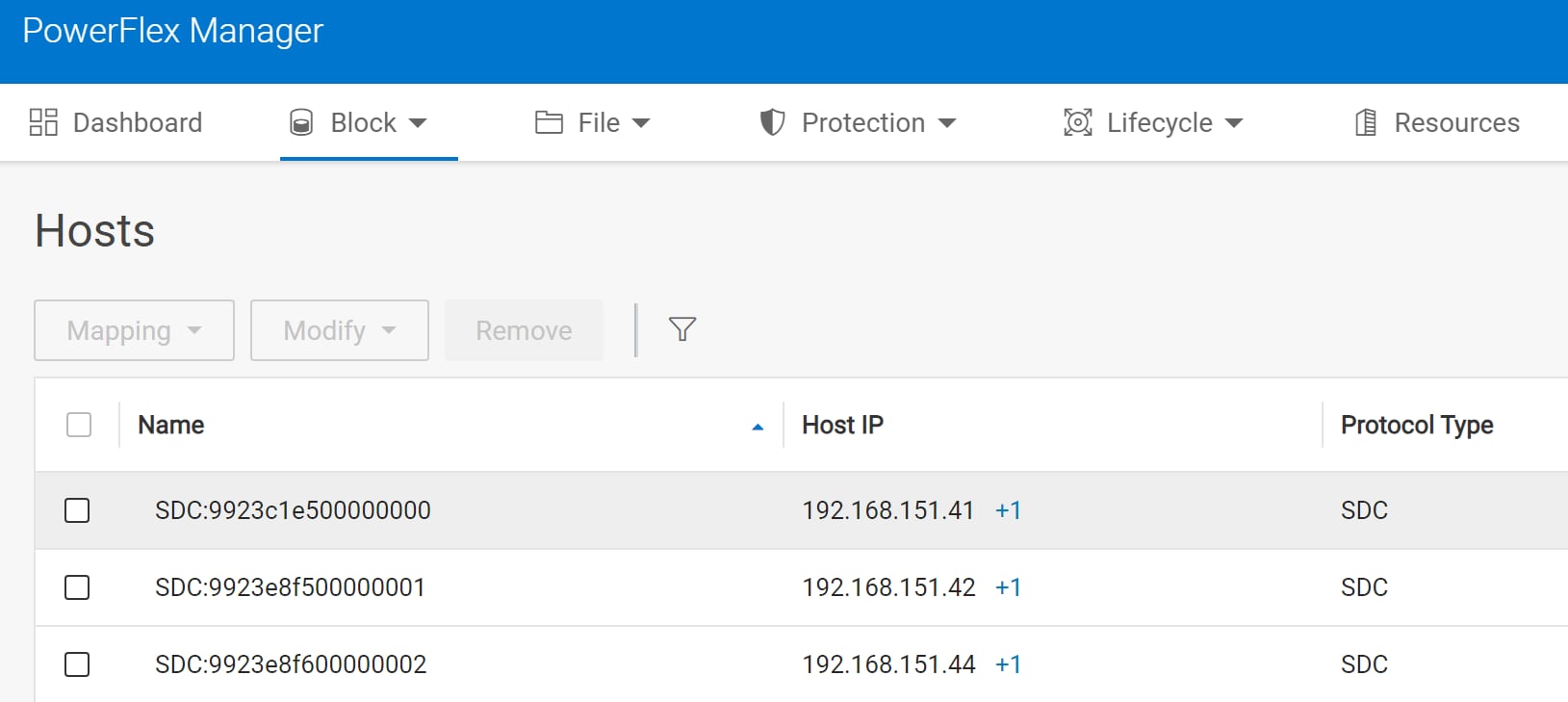Click the Resources server icon
1568x702 pixels.
[1365, 122]
